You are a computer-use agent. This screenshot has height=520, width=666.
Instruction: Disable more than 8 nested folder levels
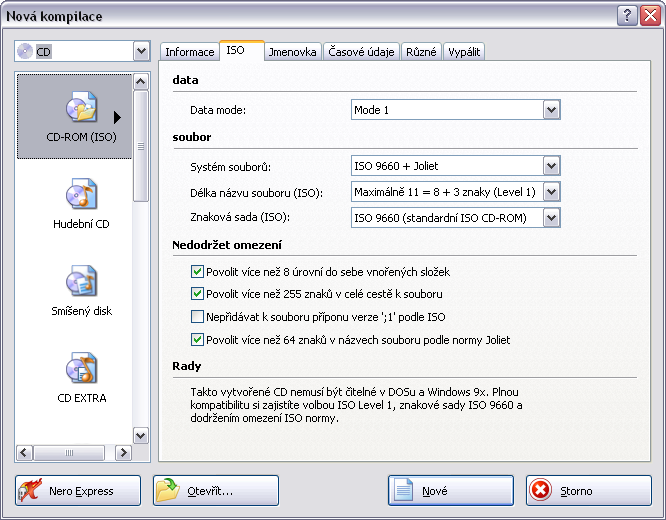coord(197,272)
